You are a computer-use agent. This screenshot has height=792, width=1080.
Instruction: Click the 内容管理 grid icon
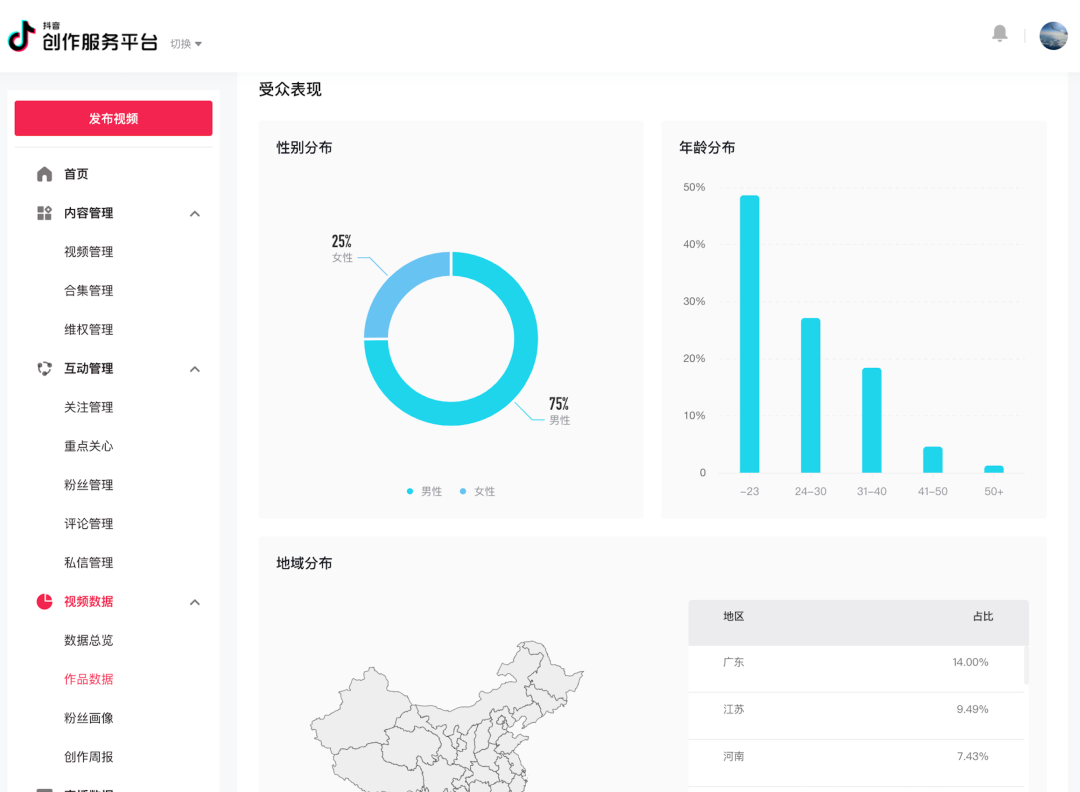point(44,213)
